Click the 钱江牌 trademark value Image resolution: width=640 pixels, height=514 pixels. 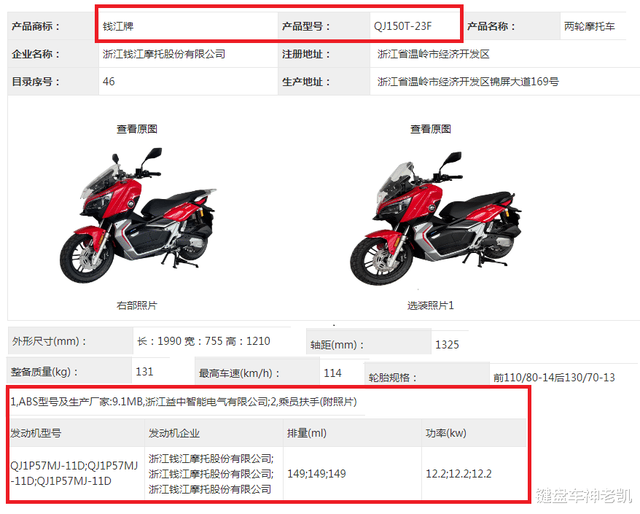pyautogui.click(x=118, y=27)
